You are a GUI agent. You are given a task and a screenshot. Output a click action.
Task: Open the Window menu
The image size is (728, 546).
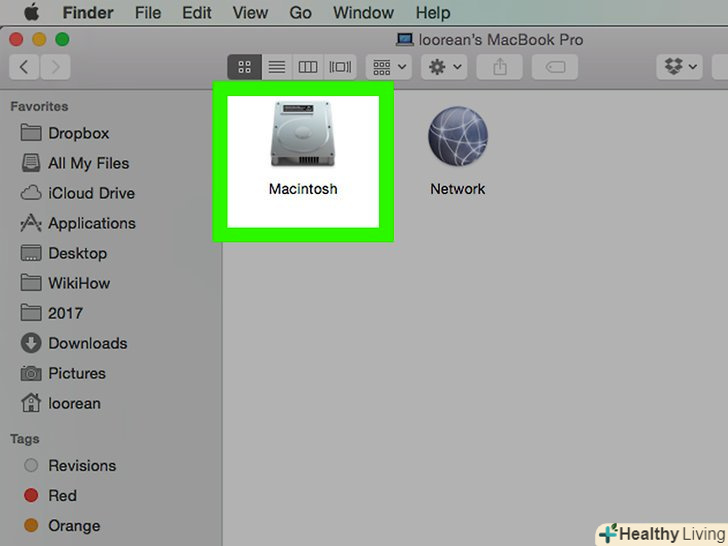point(363,13)
